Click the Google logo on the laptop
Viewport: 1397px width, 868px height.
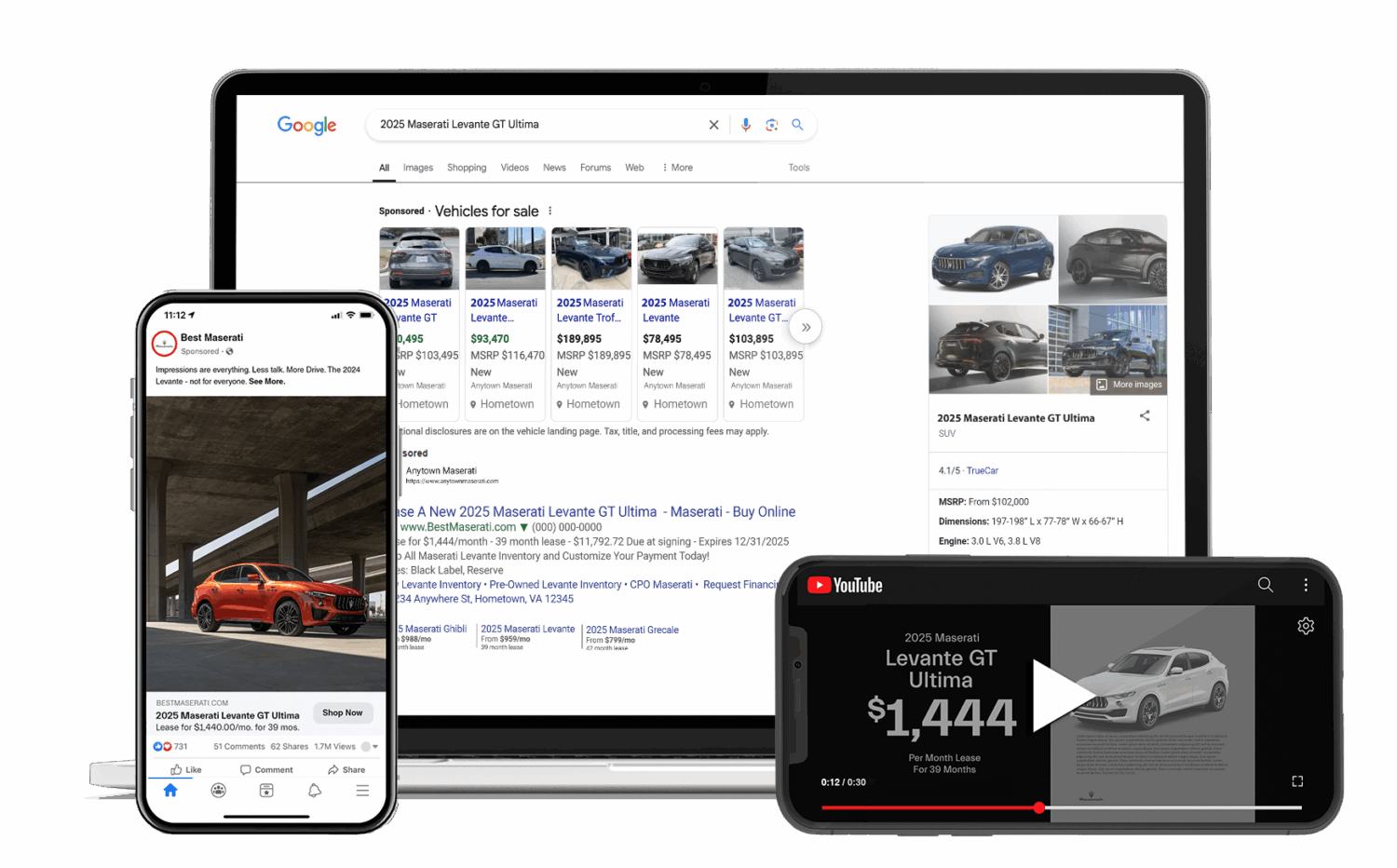click(306, 126)
